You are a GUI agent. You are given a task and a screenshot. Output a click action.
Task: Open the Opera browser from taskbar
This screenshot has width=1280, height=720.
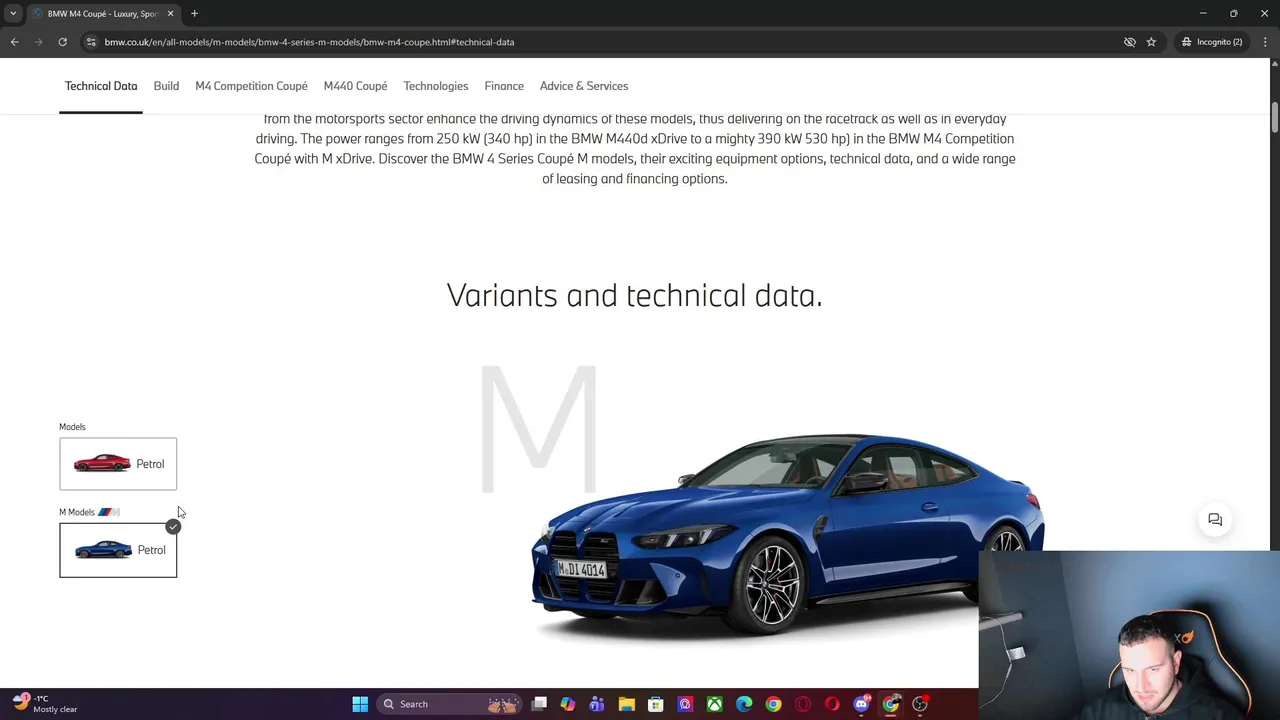click(832, 704)
